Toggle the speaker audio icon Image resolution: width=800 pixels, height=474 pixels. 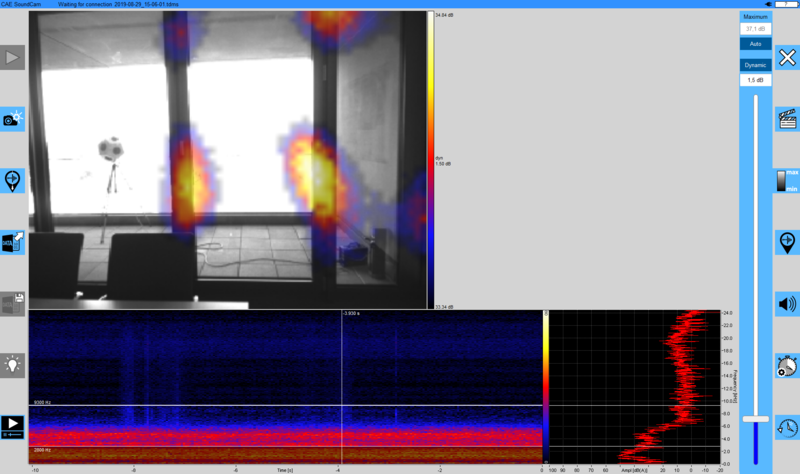point(787,304)
